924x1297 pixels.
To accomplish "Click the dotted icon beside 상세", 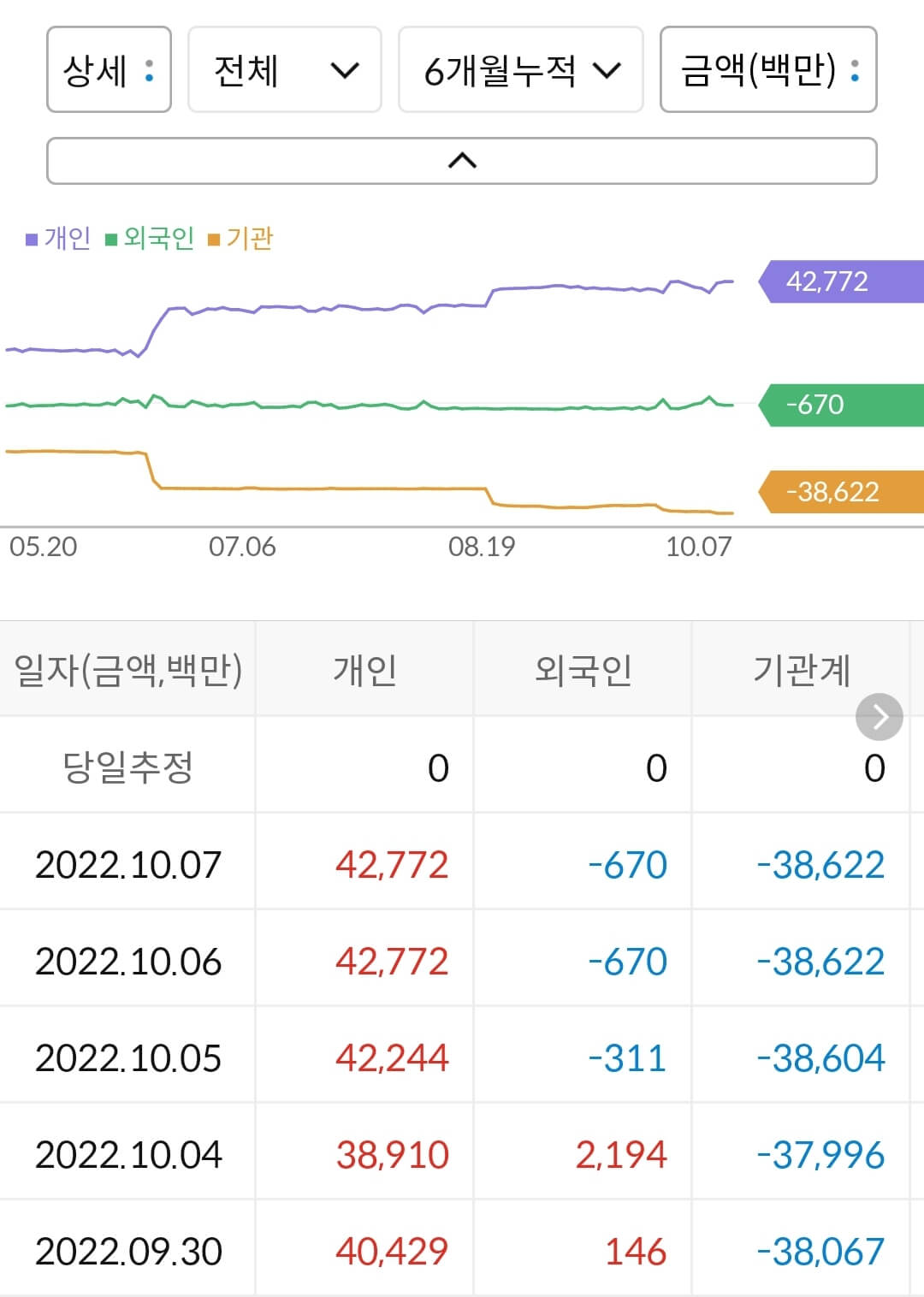I will [149, 70].
